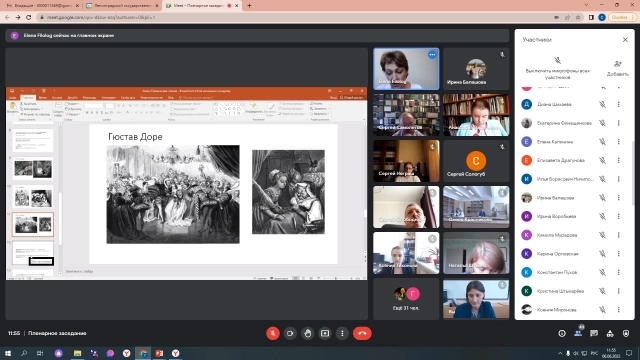Click the Elena Filolog presenting banner
Screen dimensions: 640x360
(x=257, y=36)
